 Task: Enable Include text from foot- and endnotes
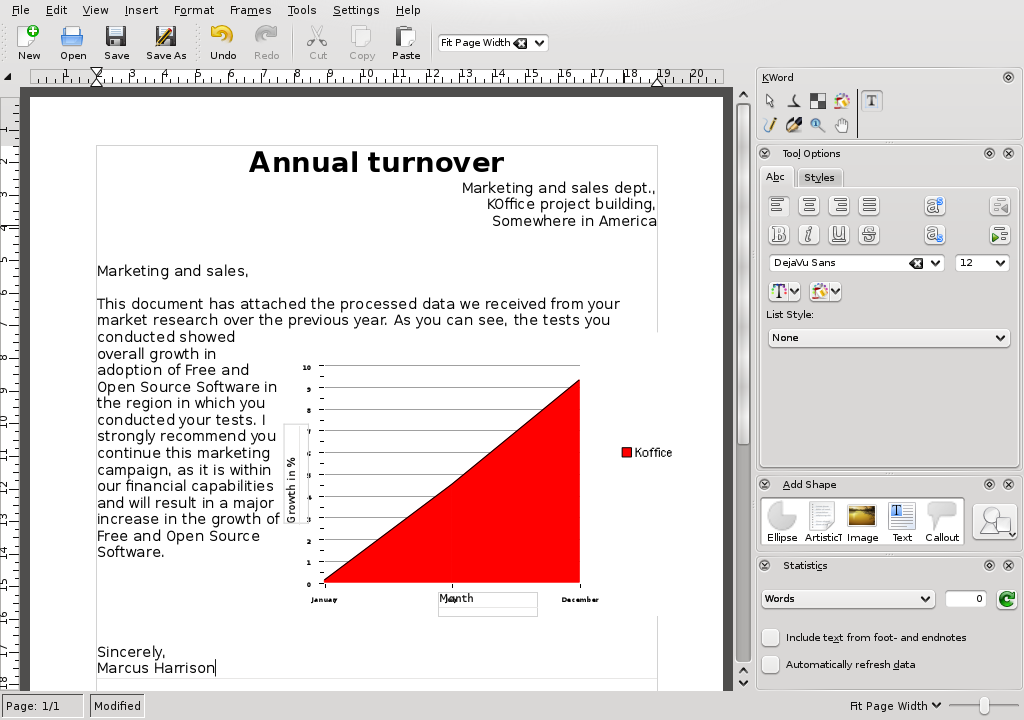tap(770, 637)
